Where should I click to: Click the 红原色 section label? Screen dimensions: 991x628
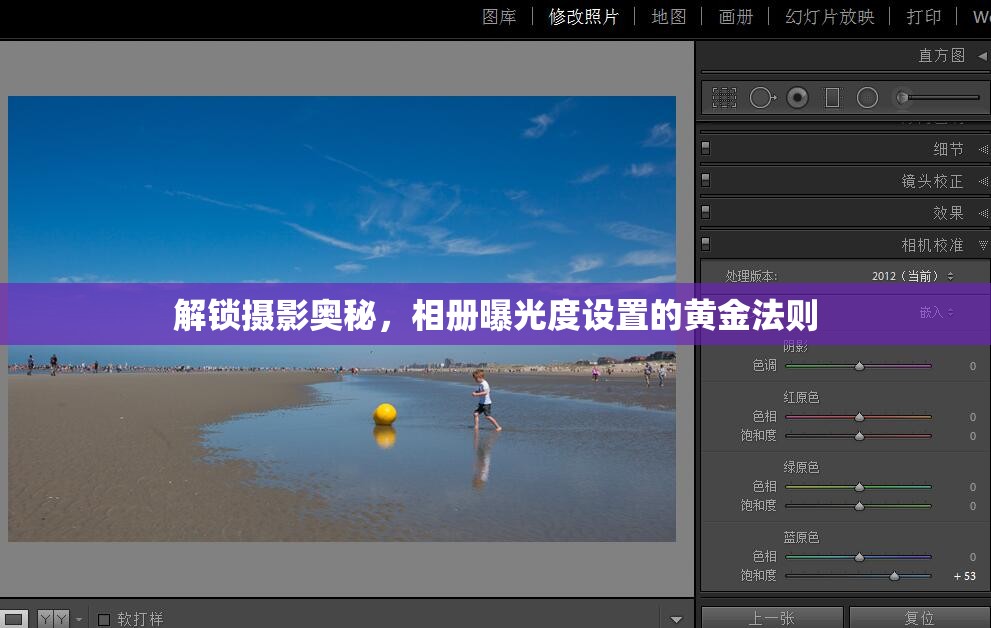(801, 397)
